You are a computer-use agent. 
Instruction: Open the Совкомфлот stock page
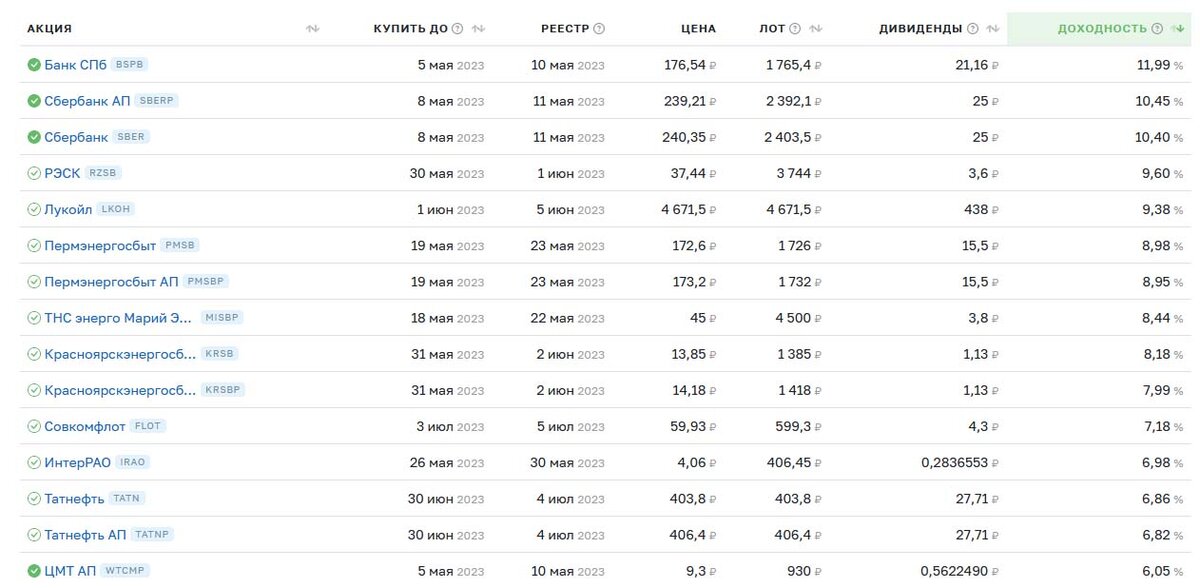pos(85,427)
